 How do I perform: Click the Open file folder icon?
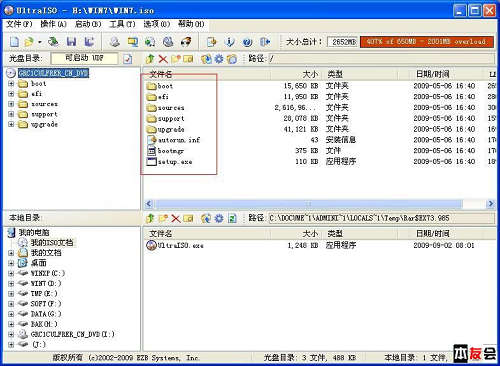[29, 42]
